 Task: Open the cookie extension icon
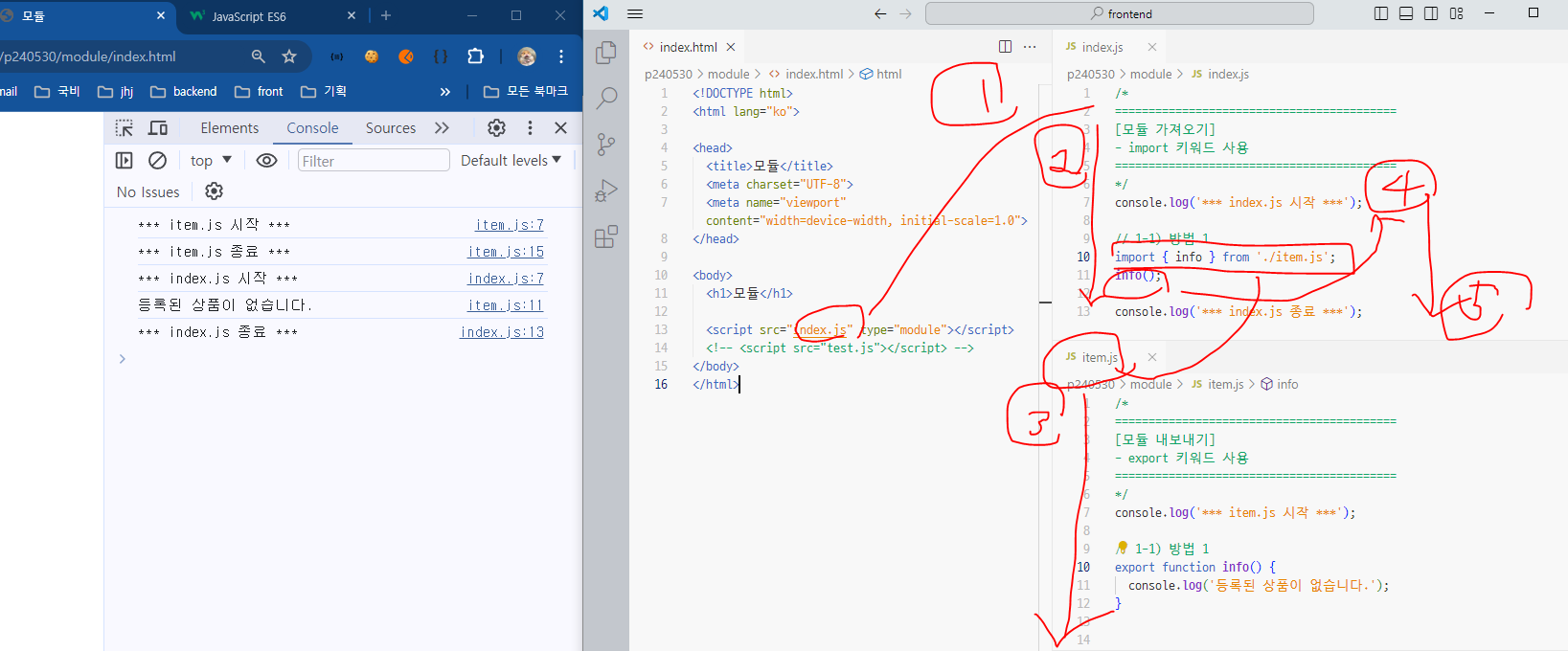tap(371, 56)
